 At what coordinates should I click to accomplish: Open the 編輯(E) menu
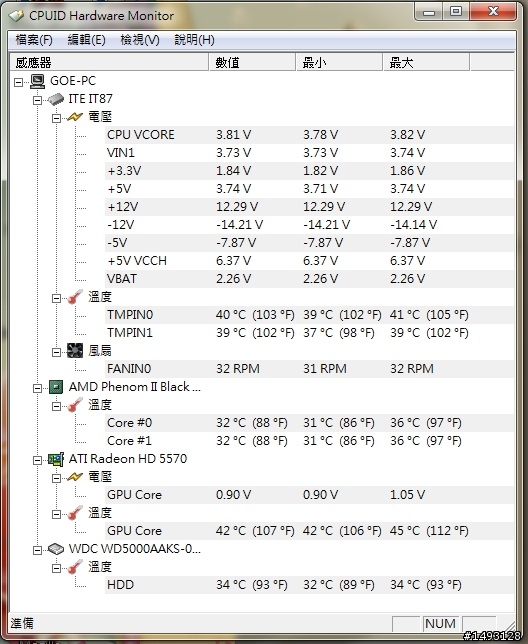[x=87, y=40]
